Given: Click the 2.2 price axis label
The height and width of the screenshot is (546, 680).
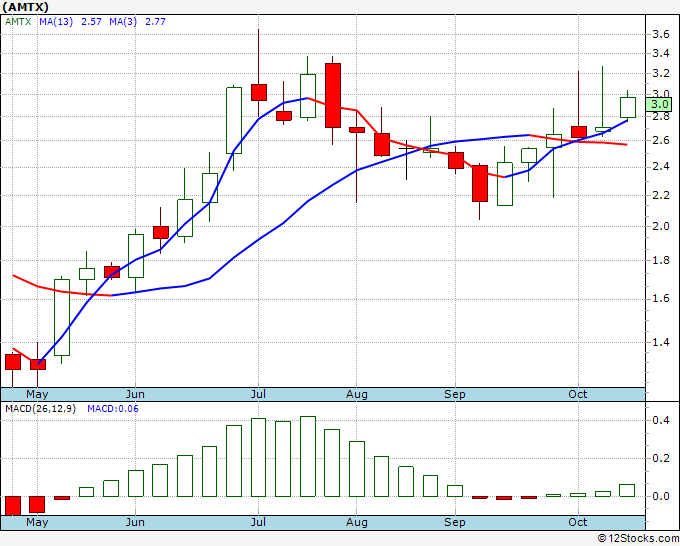Looking at the screenshot, I should coord(660,196).
